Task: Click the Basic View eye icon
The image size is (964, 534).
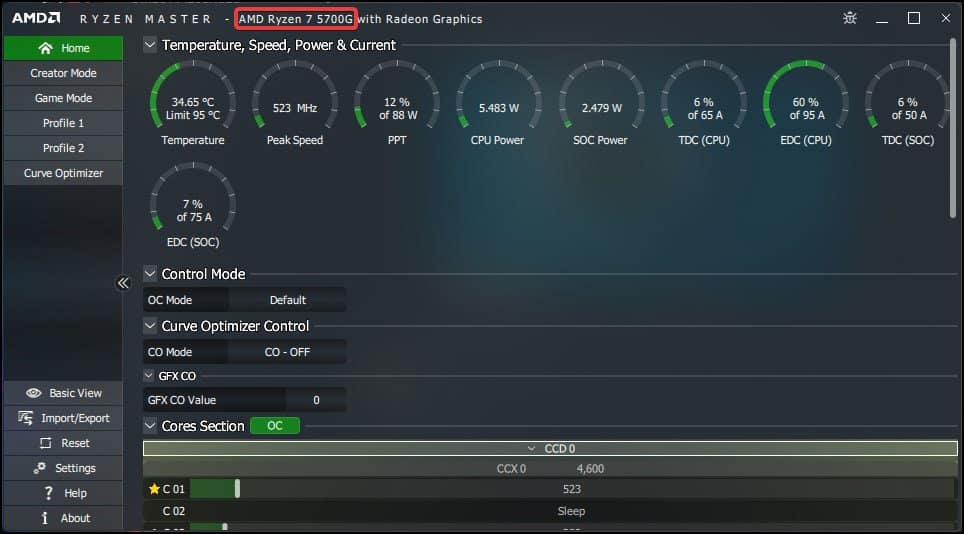Action: point(34,393)
